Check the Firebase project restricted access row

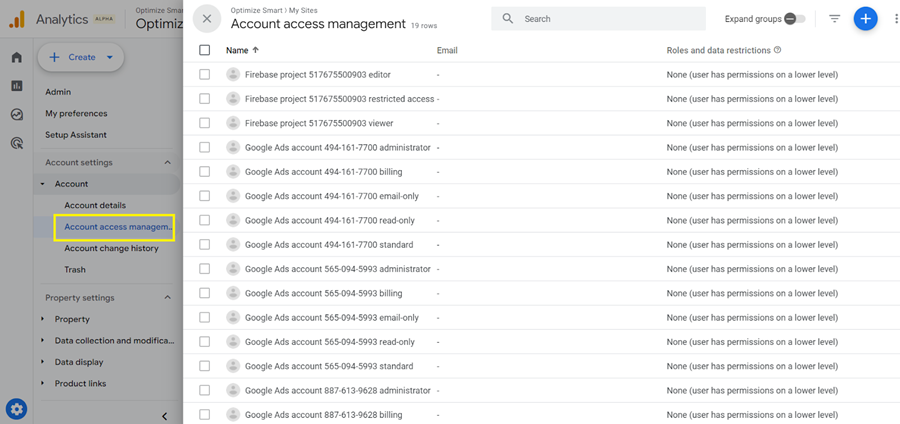coord(204,99)
